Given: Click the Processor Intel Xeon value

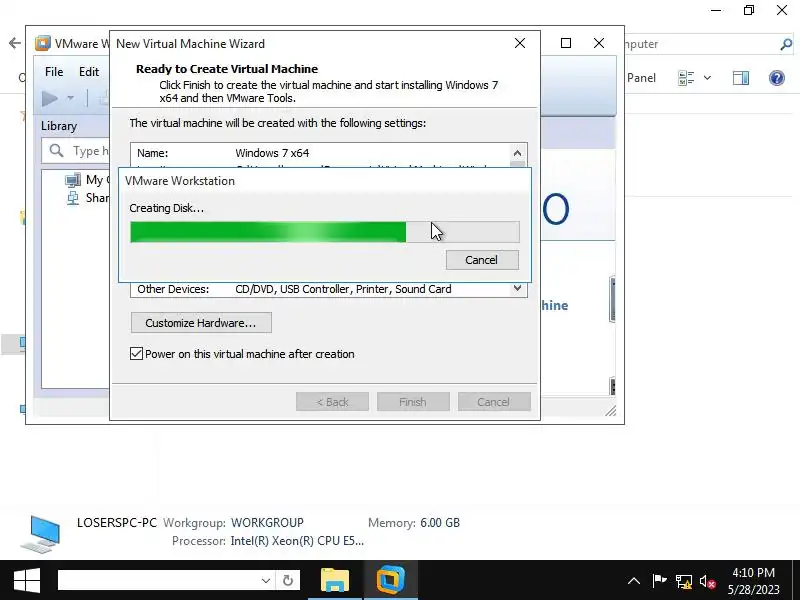Looking at the screenshot, I should [297, 541].
